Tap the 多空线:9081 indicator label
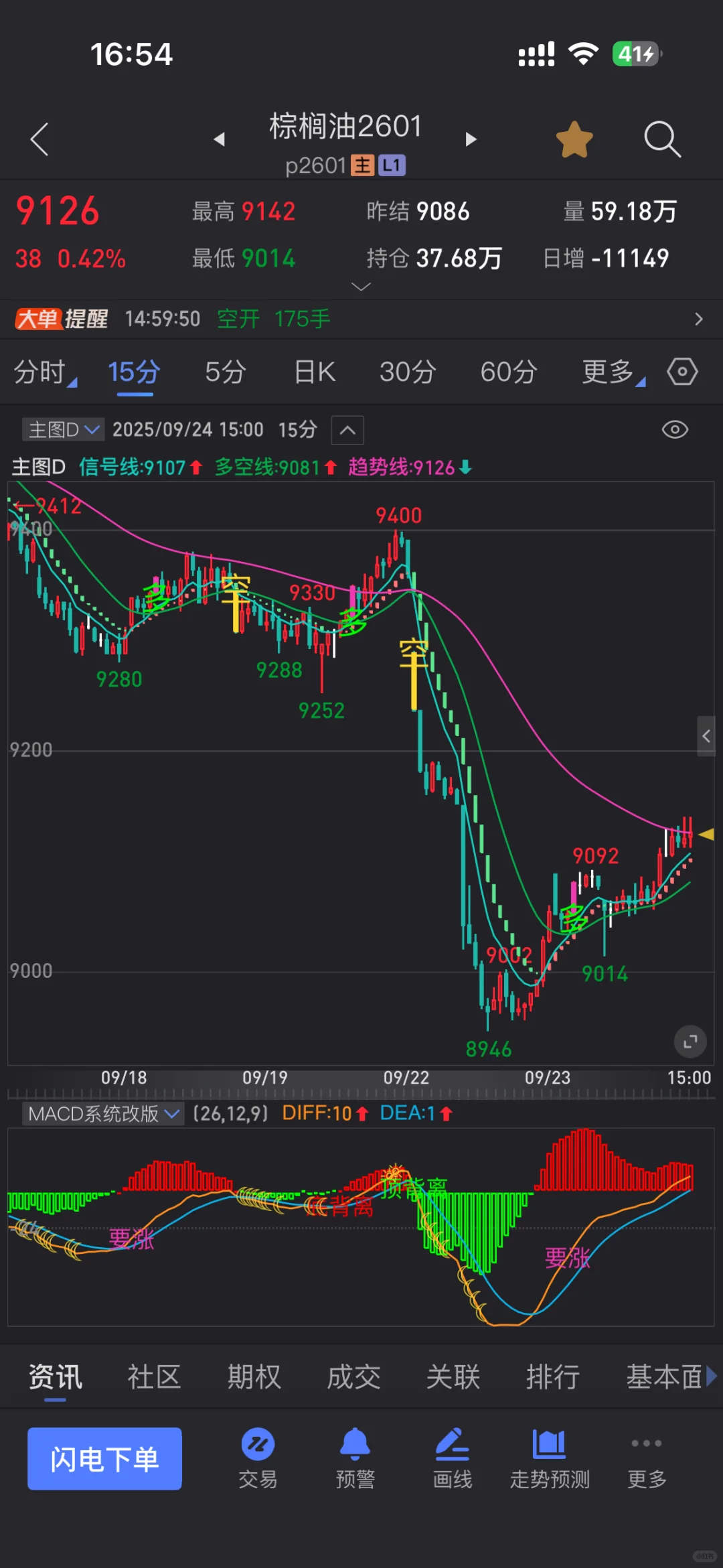This screenshot has height=1568, width=723. tap(276, 467)
